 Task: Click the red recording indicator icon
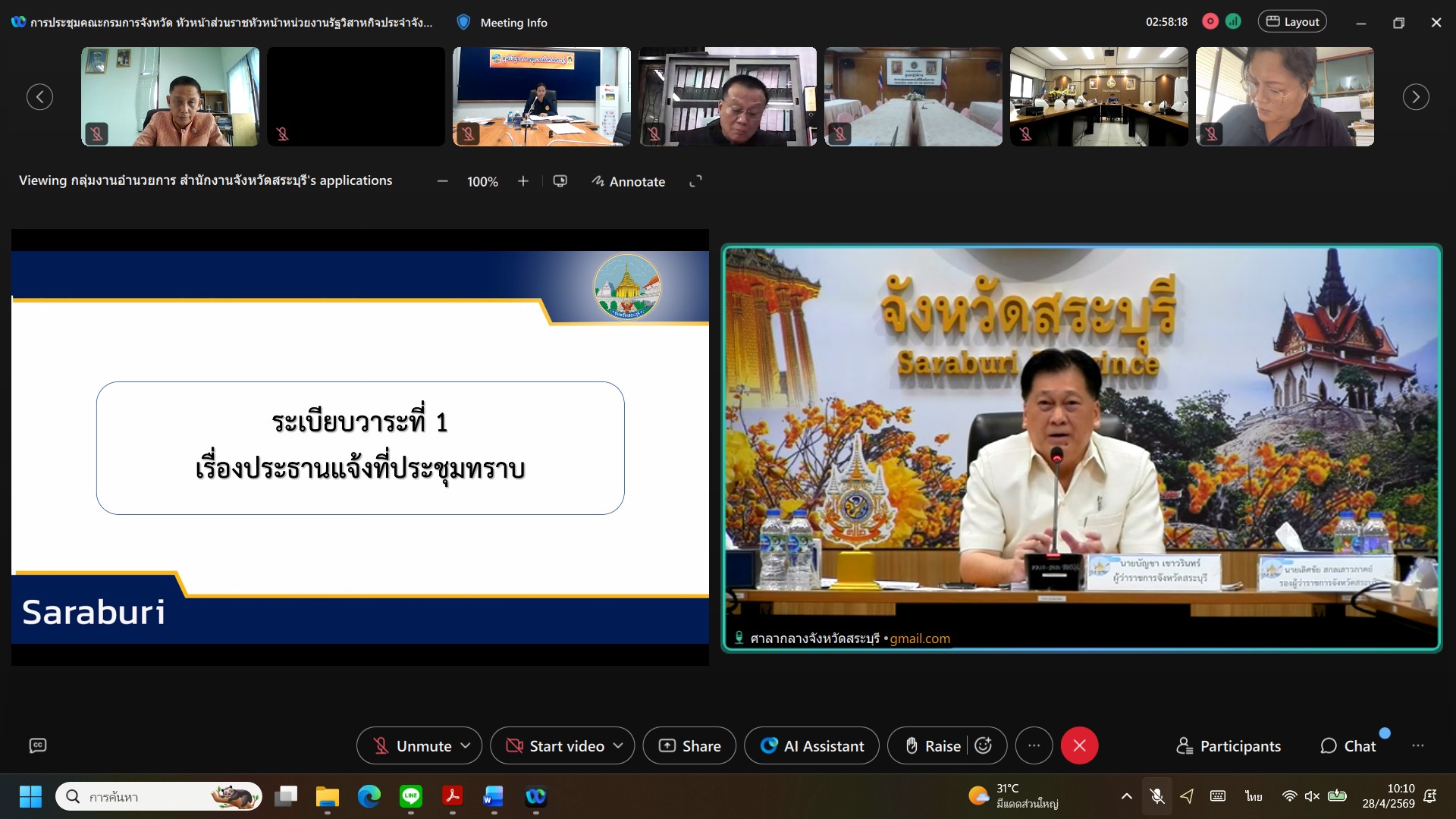point(1210,22)
